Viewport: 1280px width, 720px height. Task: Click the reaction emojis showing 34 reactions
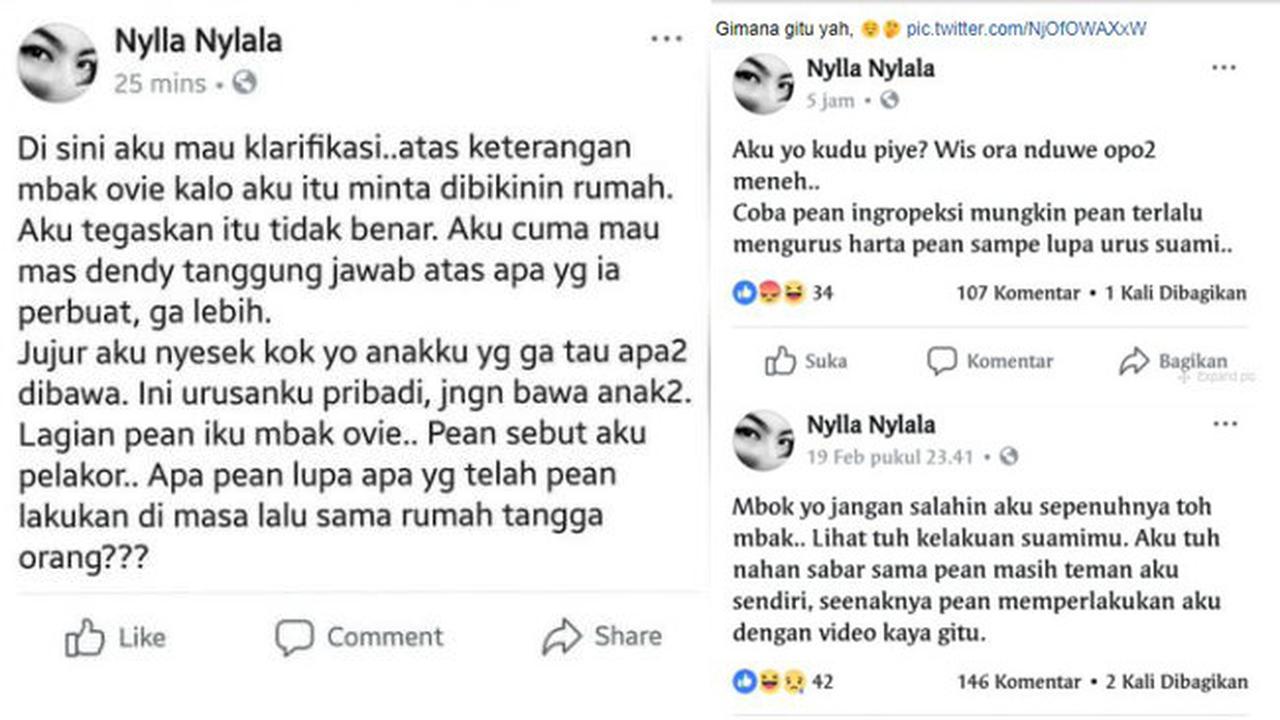point(770,293)
